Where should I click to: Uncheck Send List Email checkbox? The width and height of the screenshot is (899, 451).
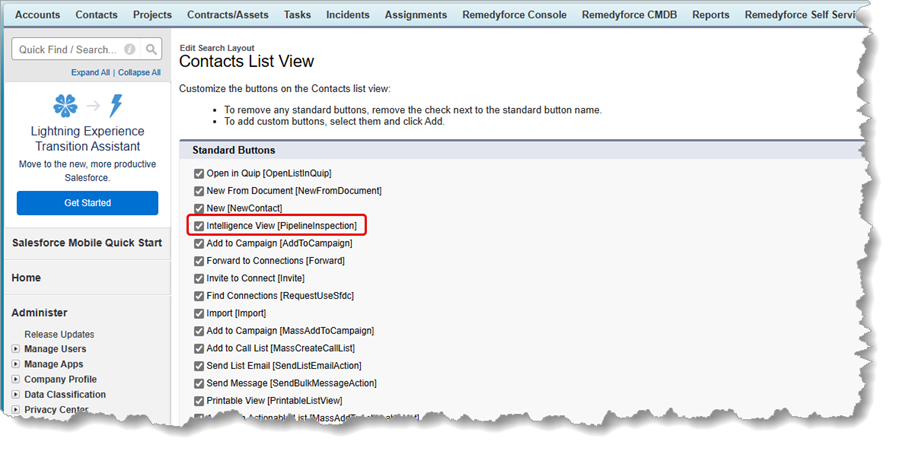[199, 366]
